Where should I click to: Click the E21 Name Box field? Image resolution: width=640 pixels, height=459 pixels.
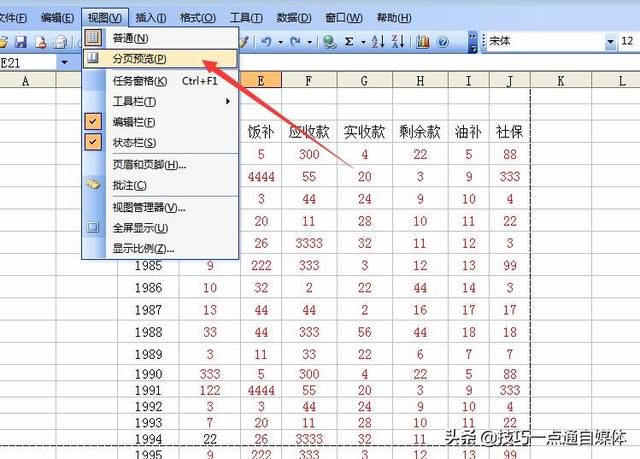click(28, 63)
